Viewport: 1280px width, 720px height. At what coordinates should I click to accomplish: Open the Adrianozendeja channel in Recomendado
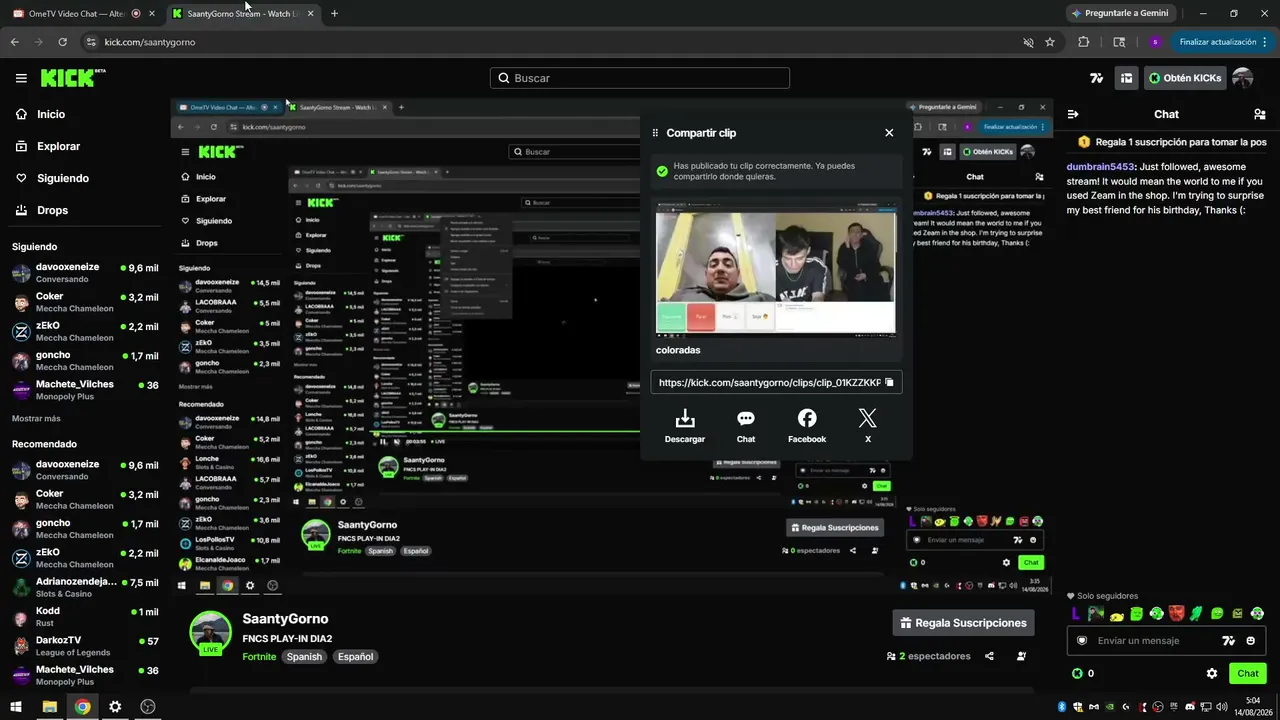(84, 587)
